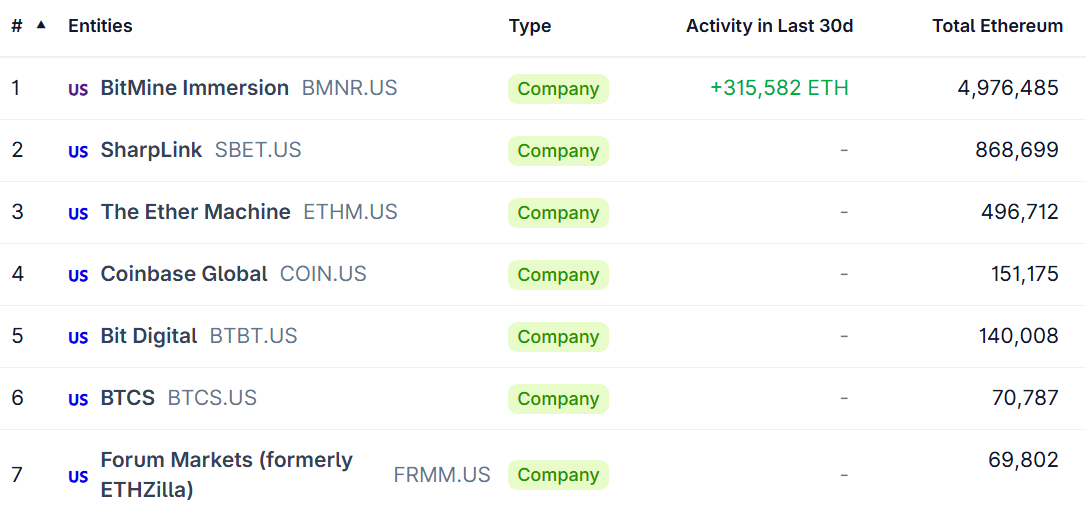
Task: Click US flag icon beside BitMine Immersion
Action: coord(78,90)
